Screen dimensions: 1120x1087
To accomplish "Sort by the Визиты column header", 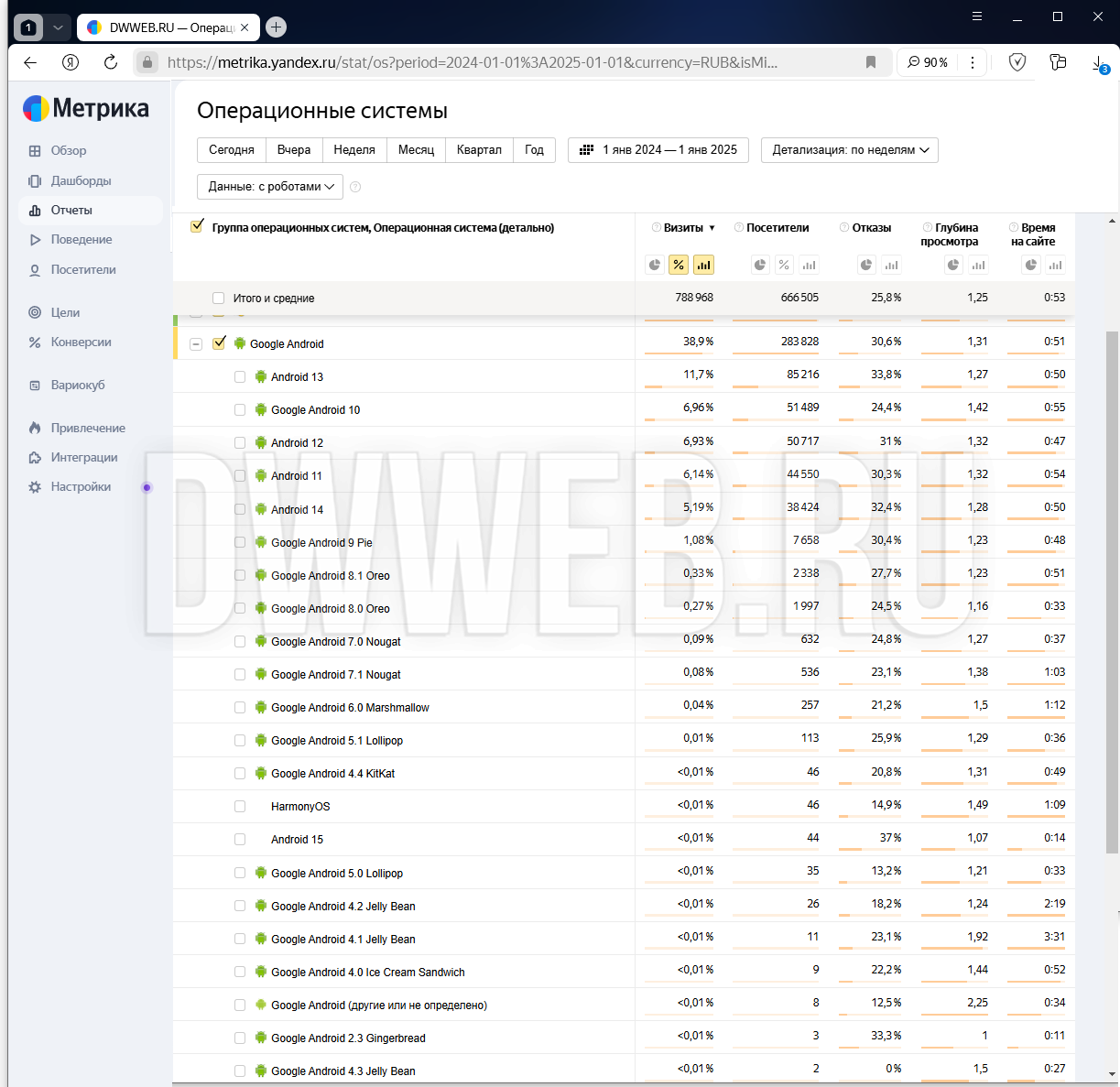I will (x=683, y=227).
